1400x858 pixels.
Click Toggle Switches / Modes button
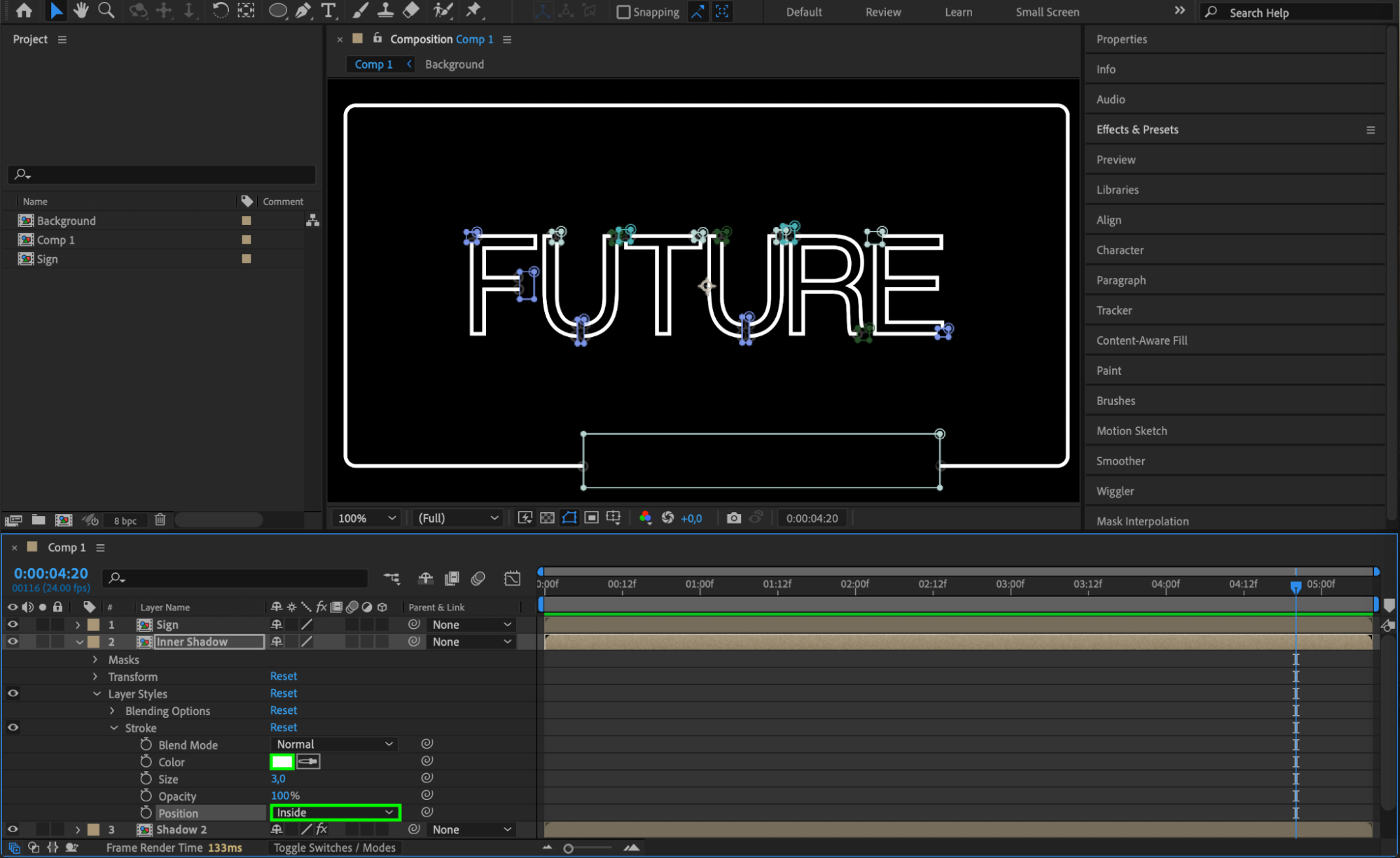click(x=335, y=847)
